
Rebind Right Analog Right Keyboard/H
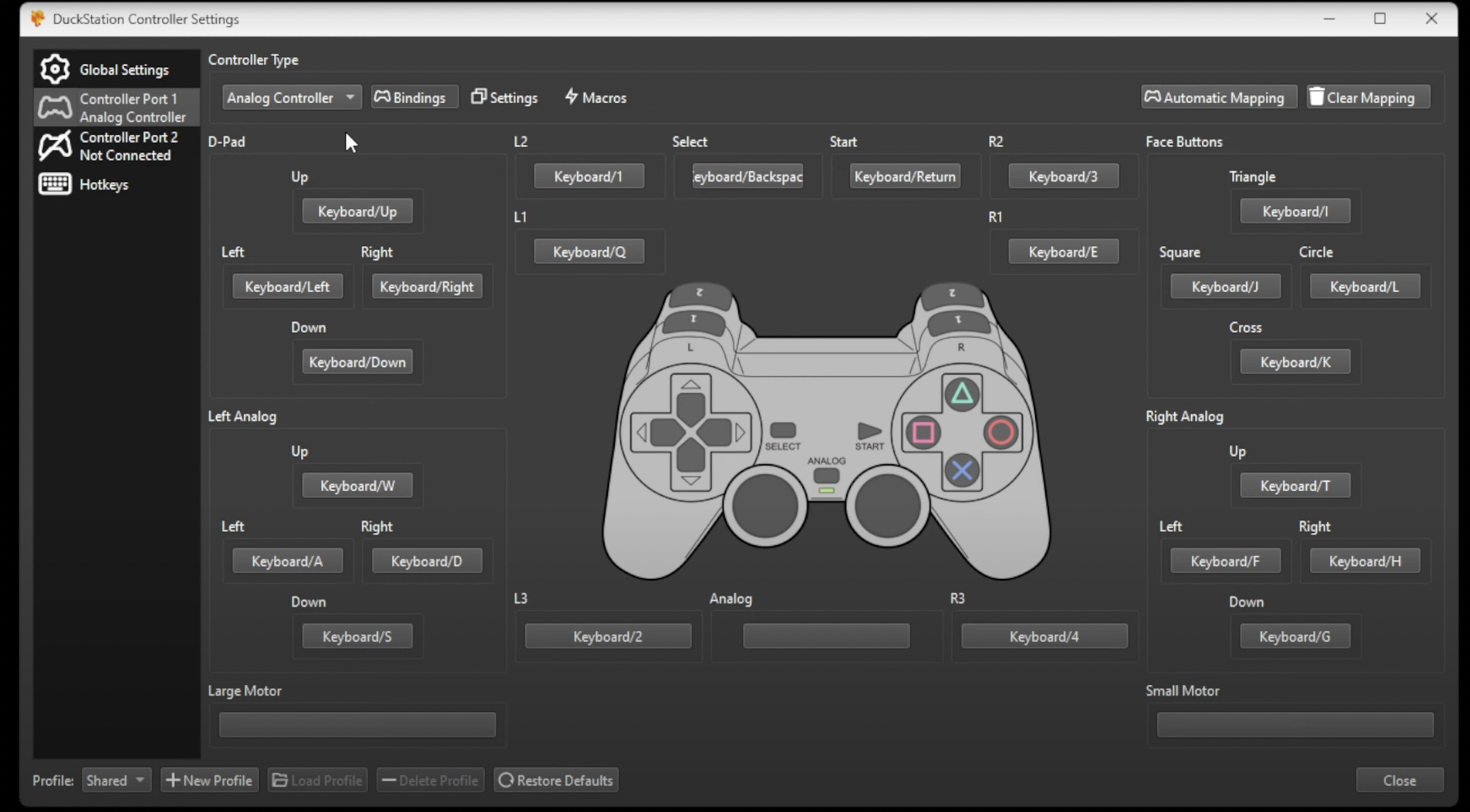[1364, 561]
